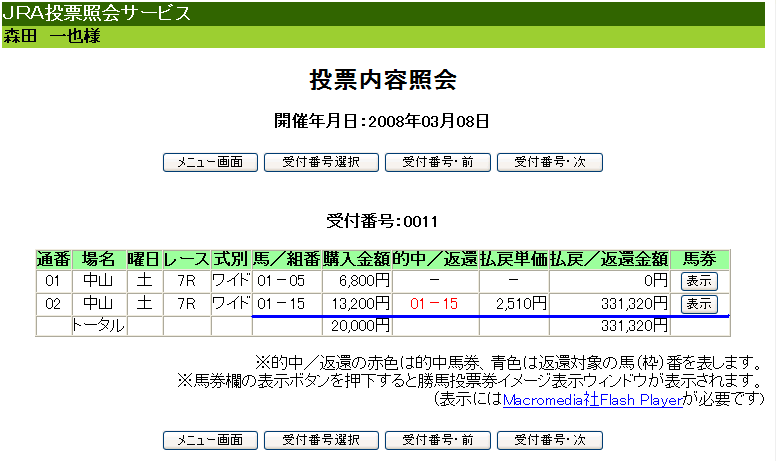Click the 購入金額 column header
This screenshot has width=776, height=461.
click(x=356, y=260)
